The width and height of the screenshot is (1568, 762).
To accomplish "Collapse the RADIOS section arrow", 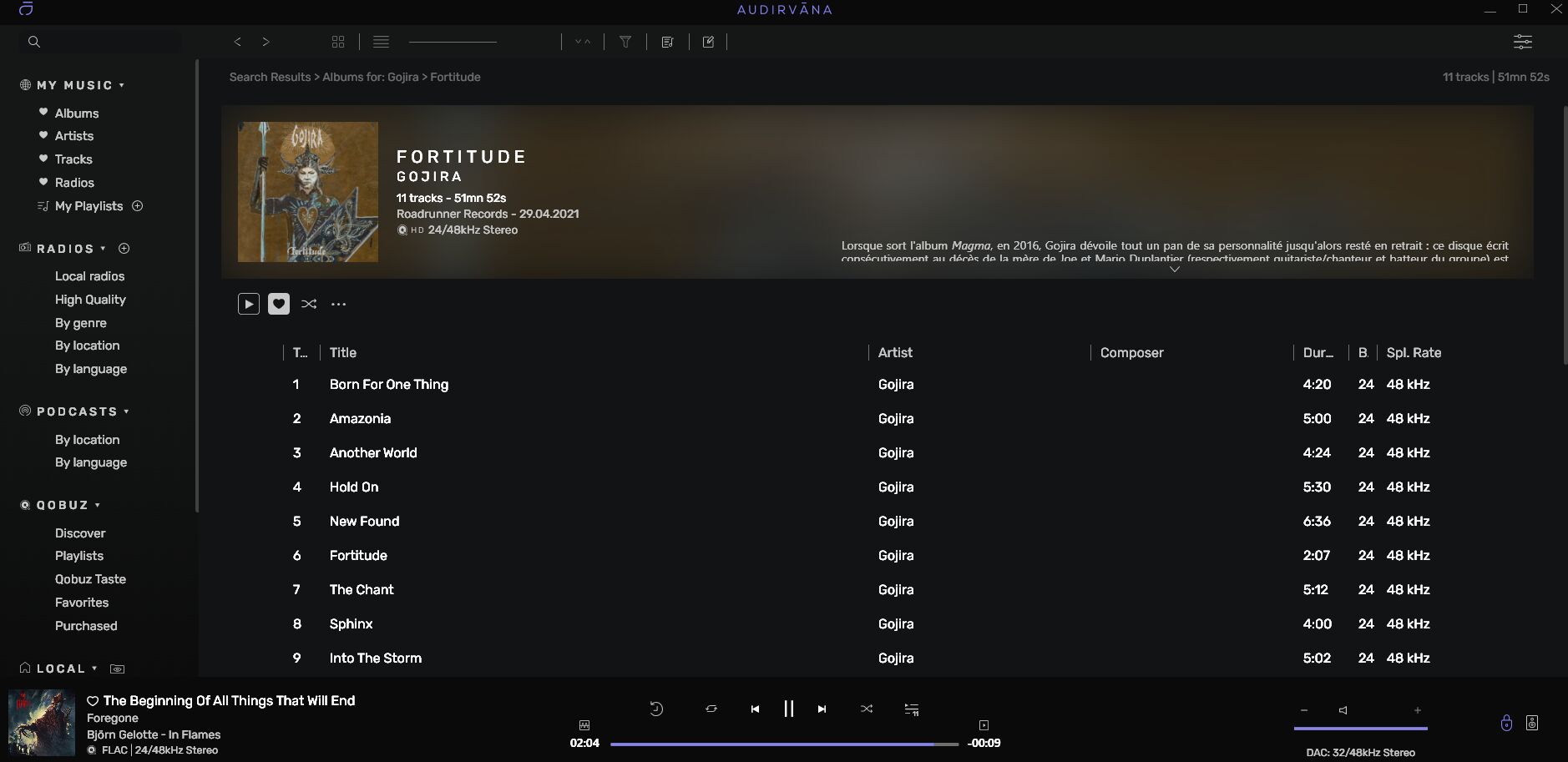I will click(x=104, y=248).
